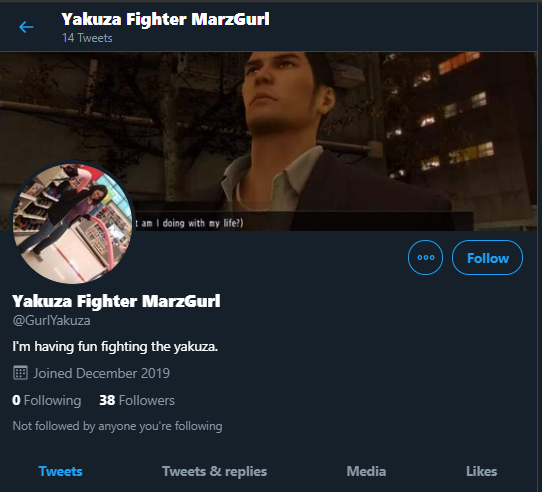Open the 38 Followers list

coord(137,400)
